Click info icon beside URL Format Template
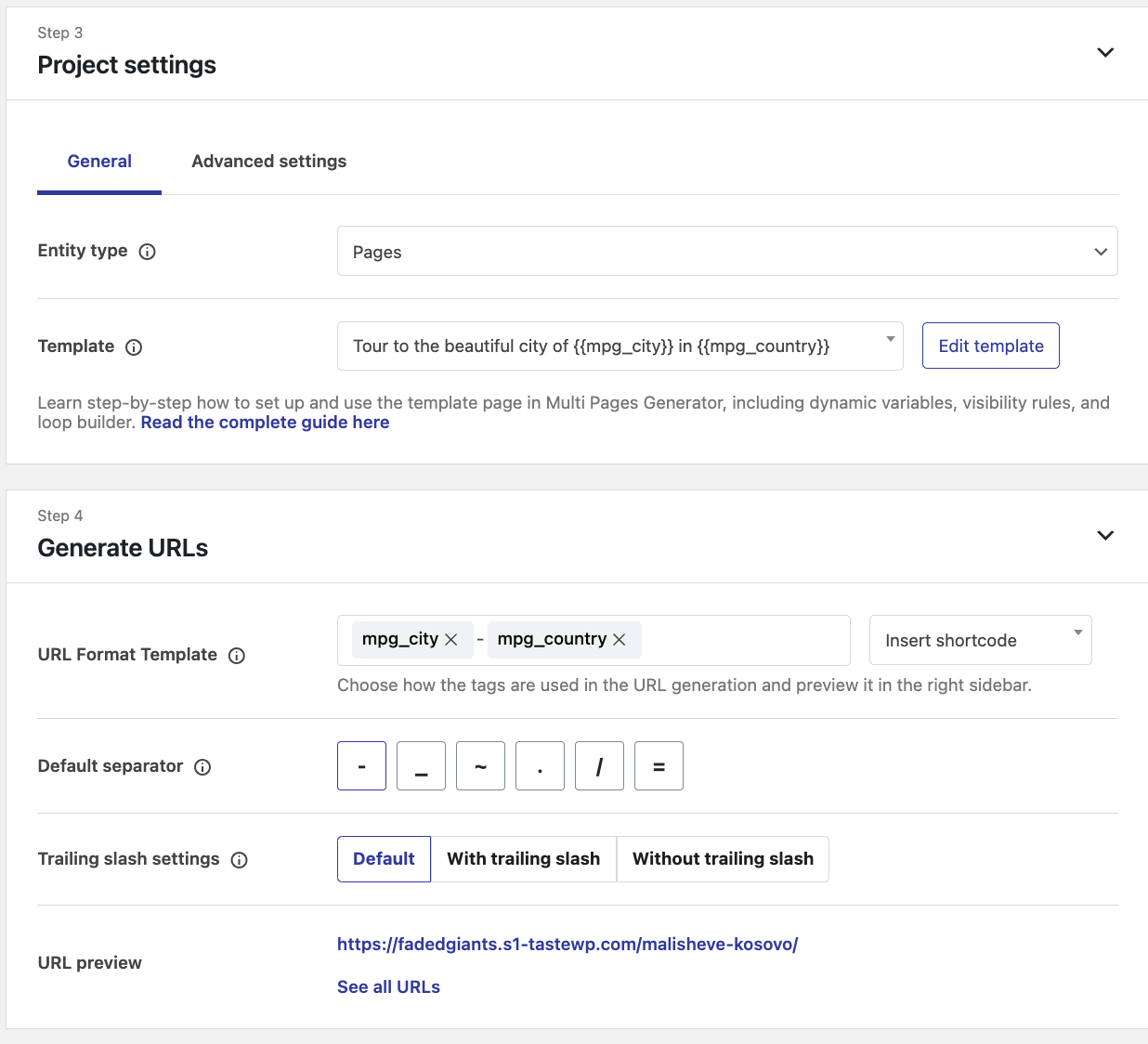The image size is (1148, 1044). click(x=237, y=656)
